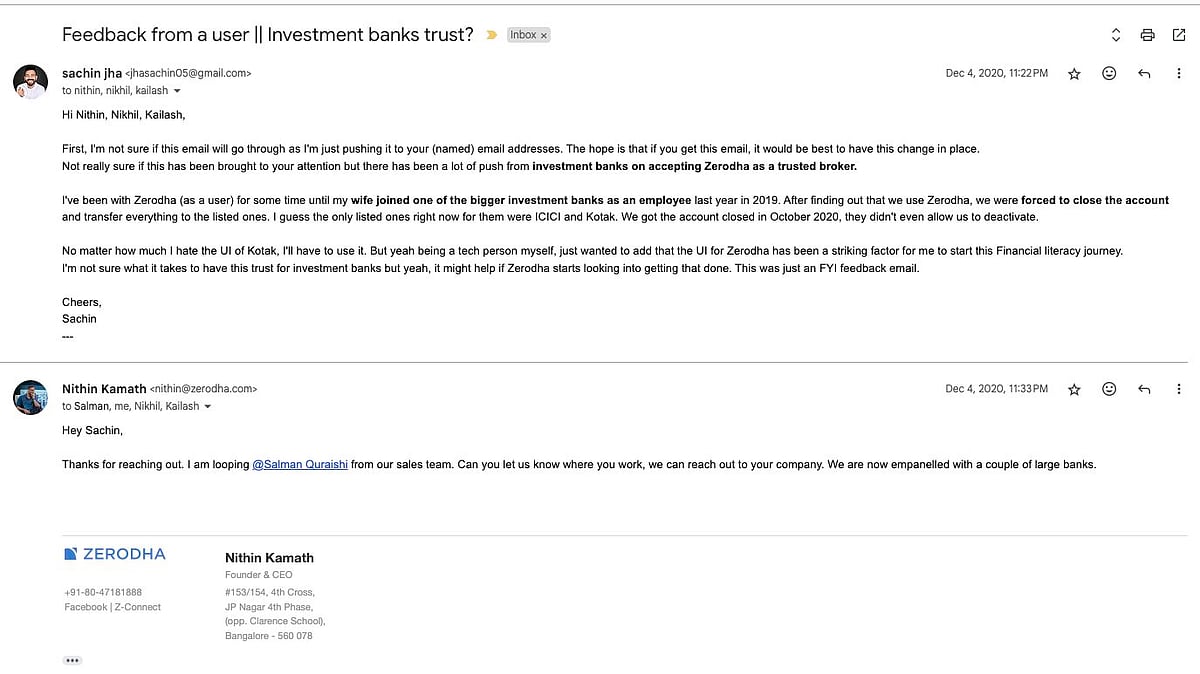
Task: Toggle the importance marker beside subject
Action: point(491,35)
